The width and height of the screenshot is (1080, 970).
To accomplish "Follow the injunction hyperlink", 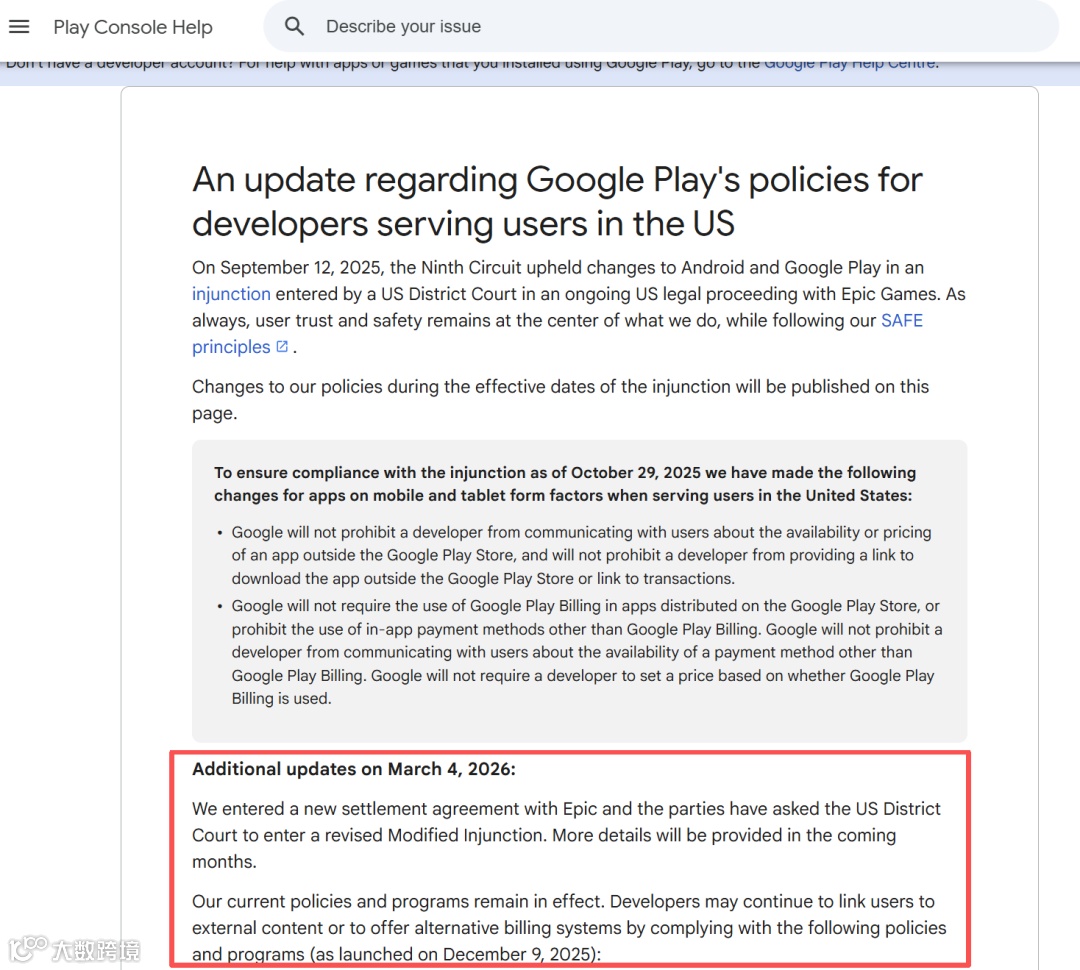I will click(231, 293).
